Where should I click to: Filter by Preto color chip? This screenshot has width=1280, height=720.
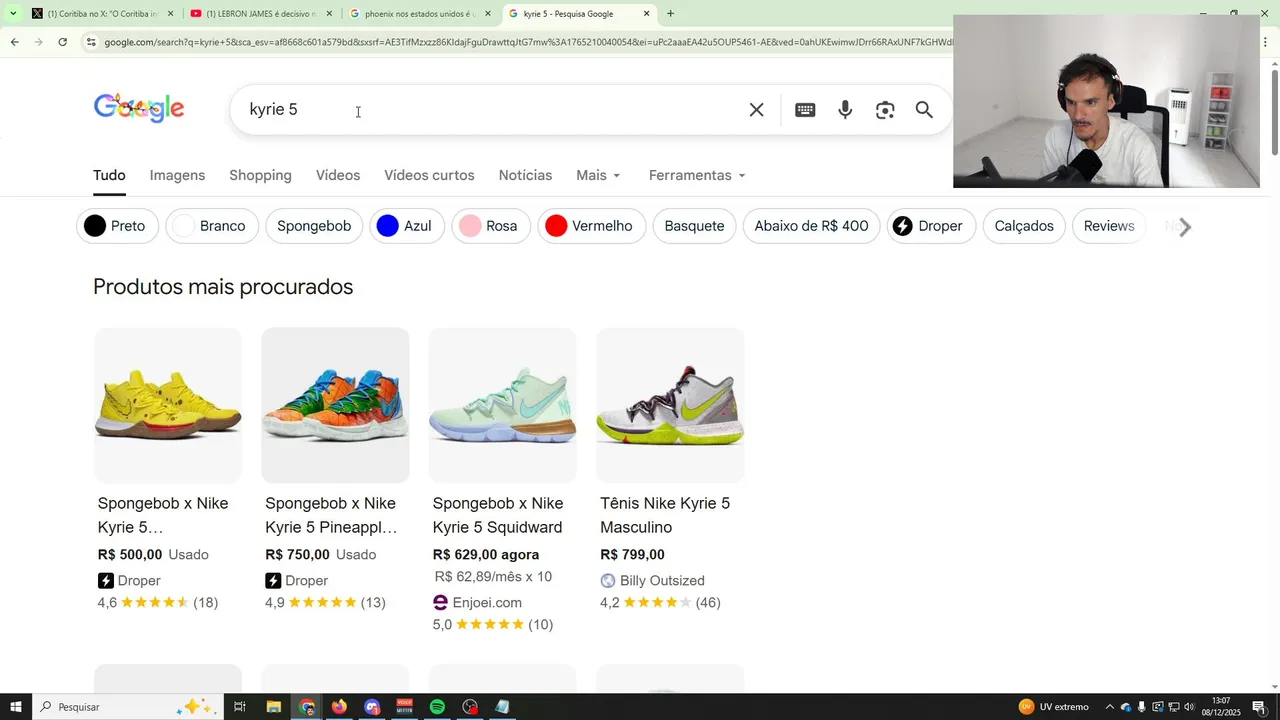[116, 226]
